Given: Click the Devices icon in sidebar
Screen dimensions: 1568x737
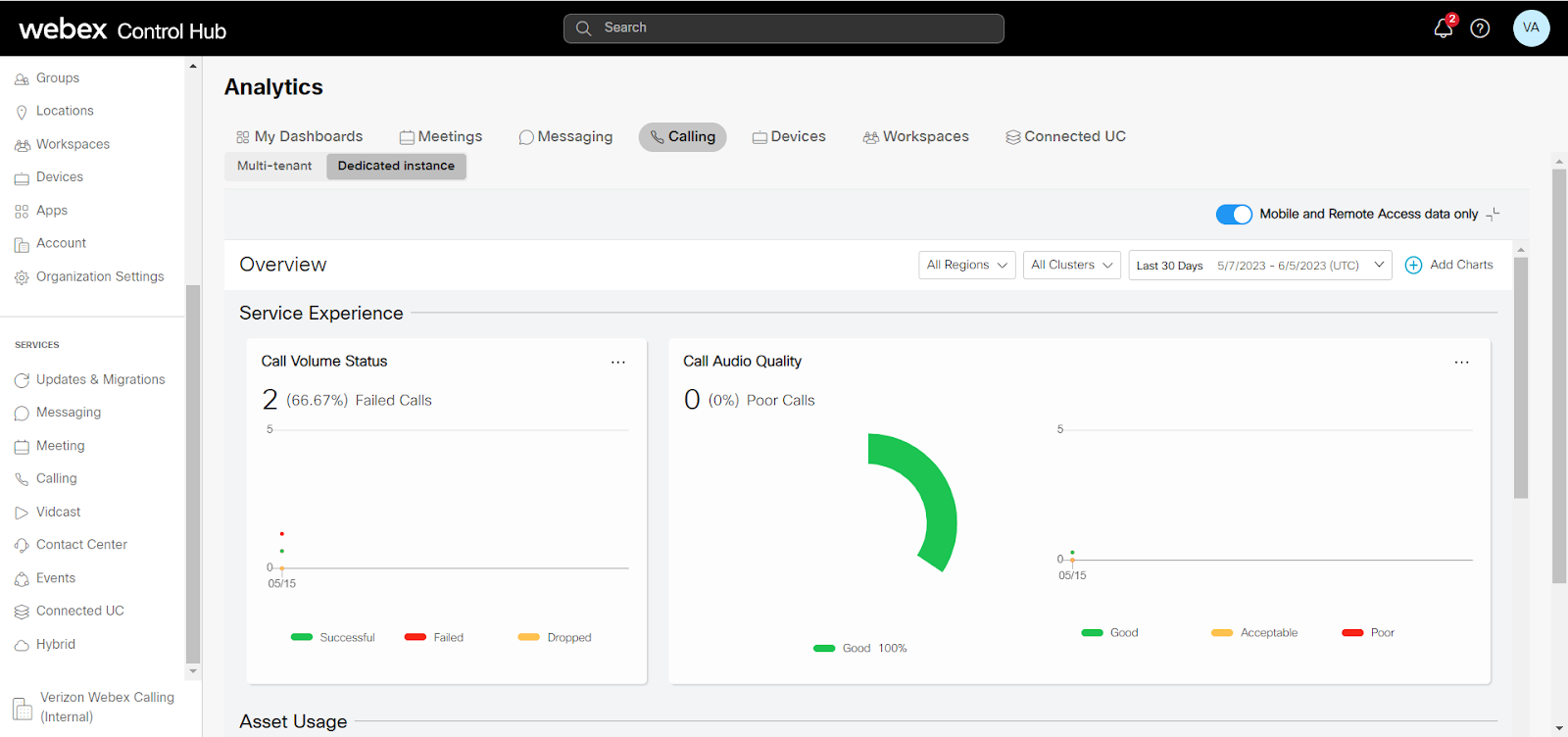Looking at the screenshot, I should click(x=22, y=178).
